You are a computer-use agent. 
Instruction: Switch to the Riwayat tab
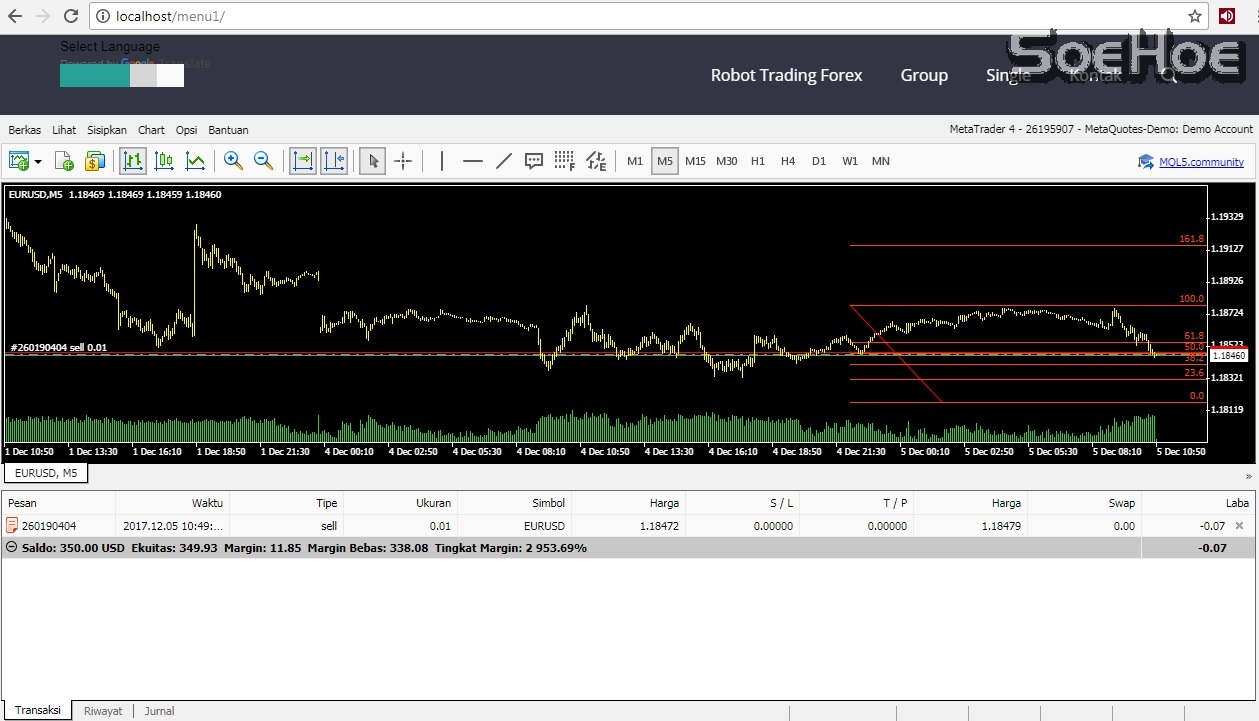tap(103, 711)
